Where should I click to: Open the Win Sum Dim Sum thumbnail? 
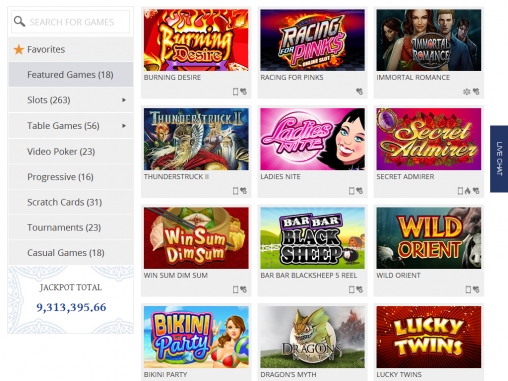[196, 238]
